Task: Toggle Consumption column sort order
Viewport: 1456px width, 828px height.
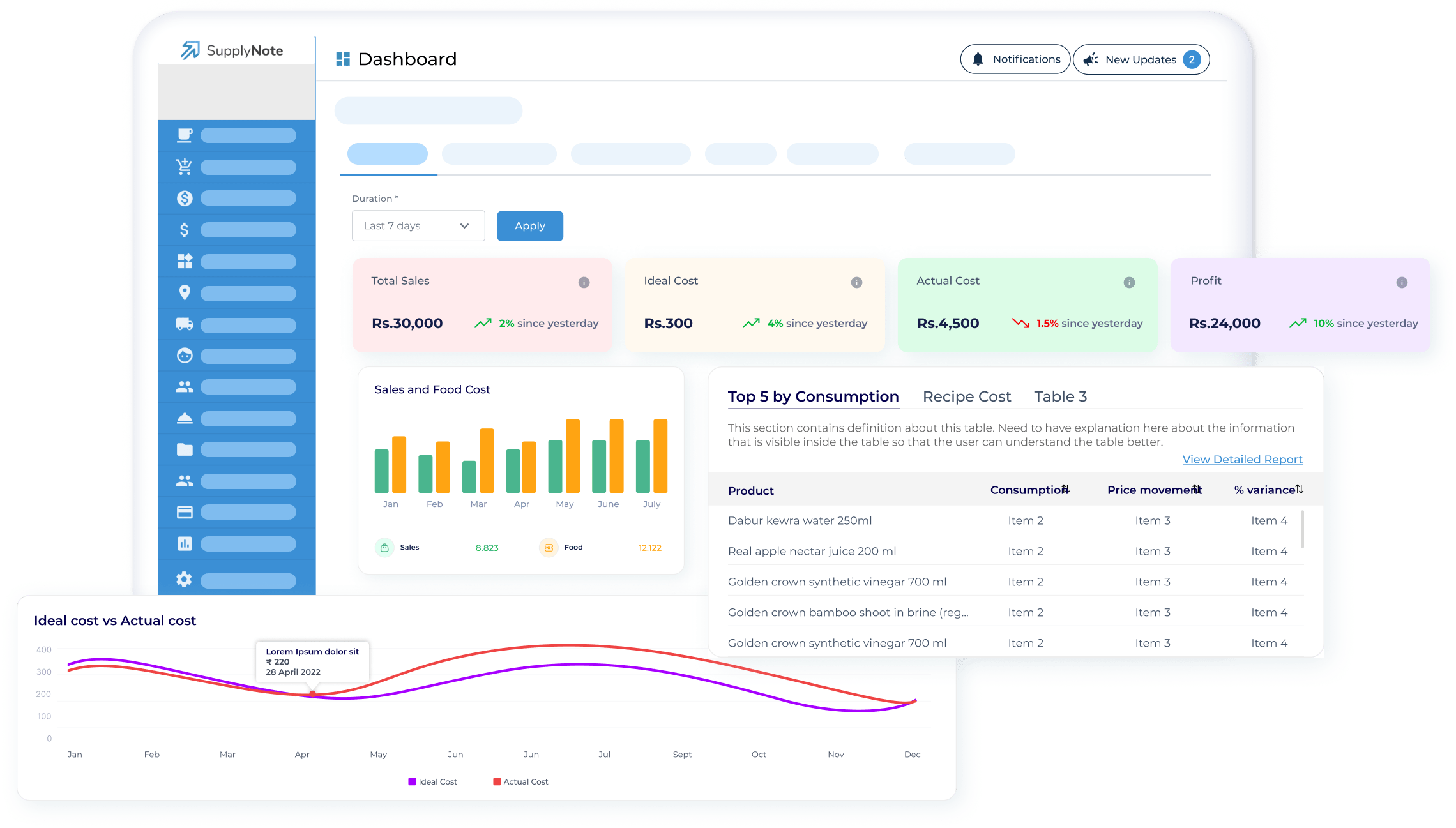Action: 1065,489
